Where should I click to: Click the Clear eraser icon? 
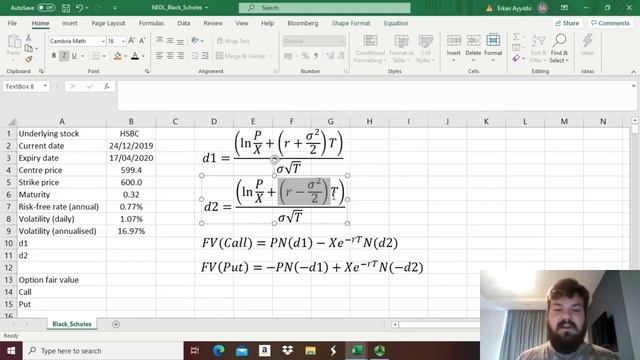(x=516, y=59)
